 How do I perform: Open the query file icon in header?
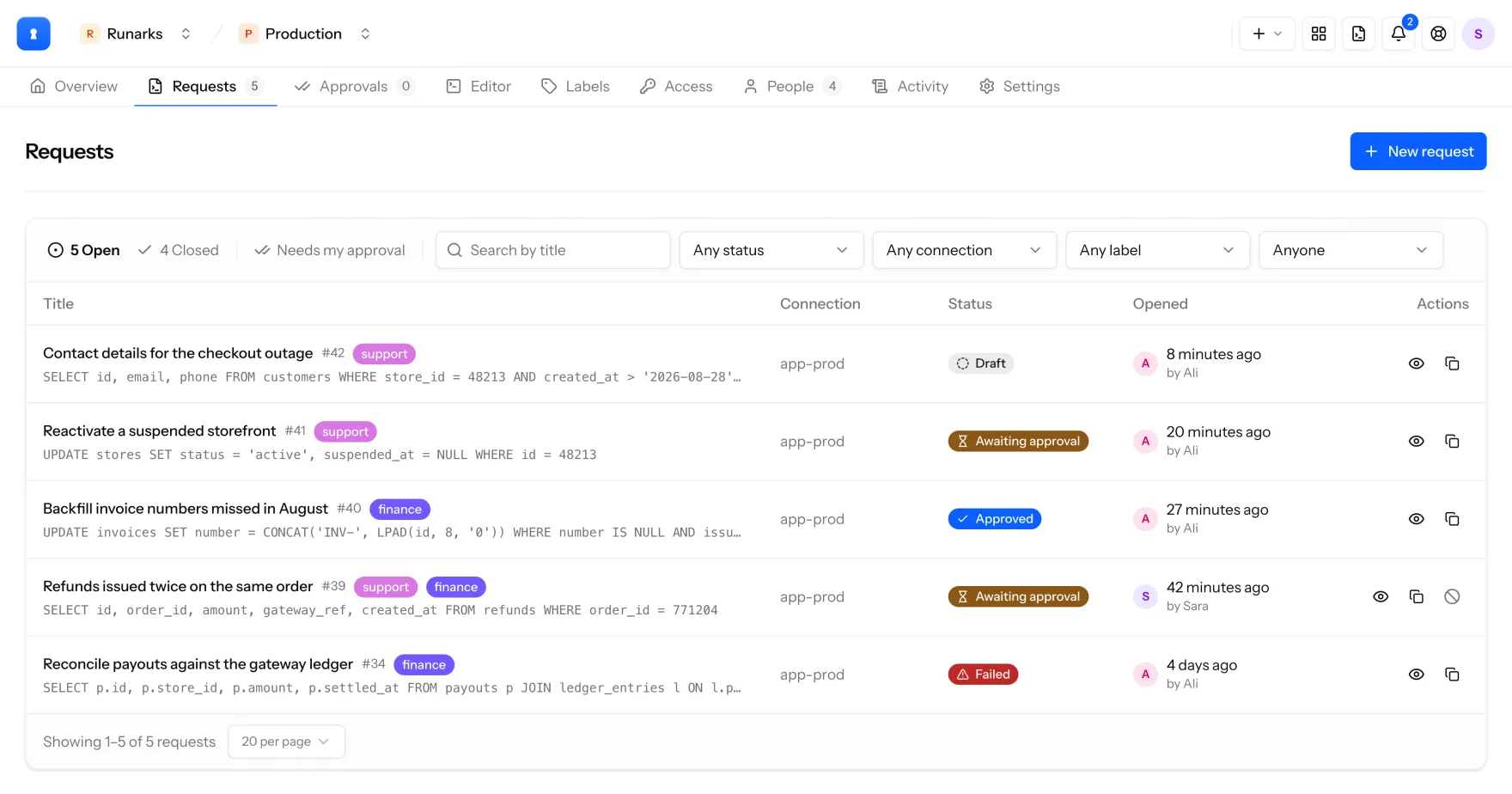(1358, 34)
